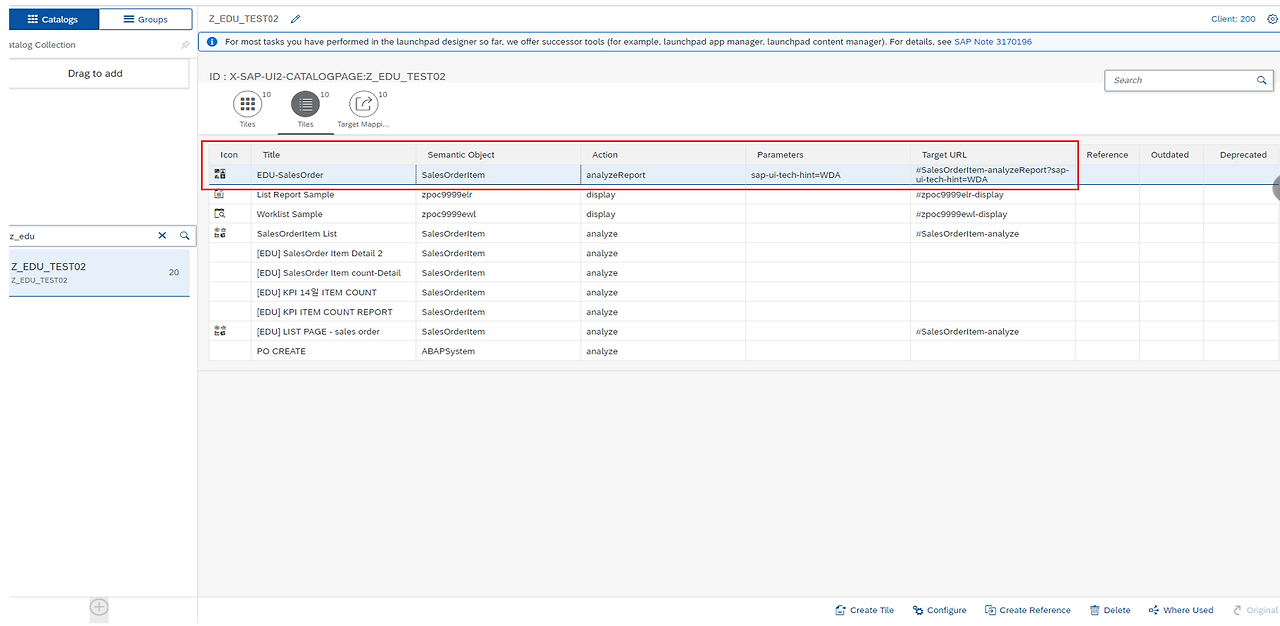Switch to the Tiles list view icon

pos(305,104)
